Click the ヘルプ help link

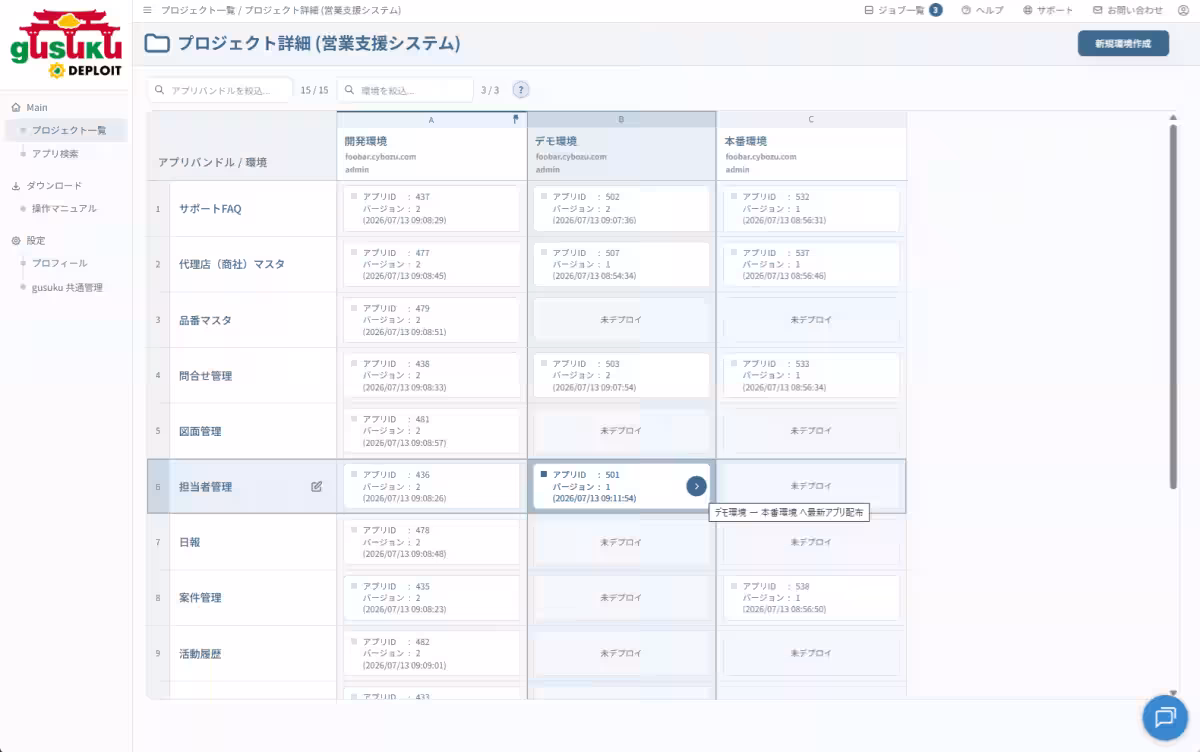982,10
